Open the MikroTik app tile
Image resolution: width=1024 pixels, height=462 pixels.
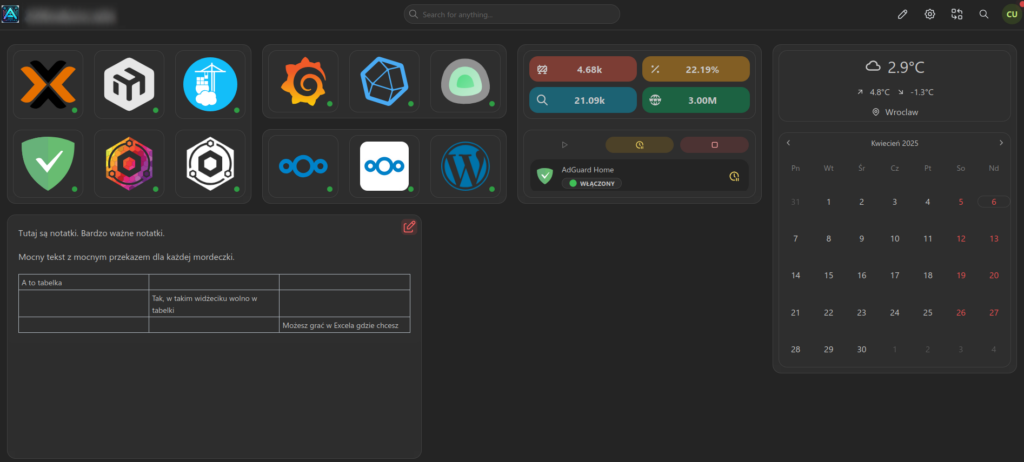[129, 84]
